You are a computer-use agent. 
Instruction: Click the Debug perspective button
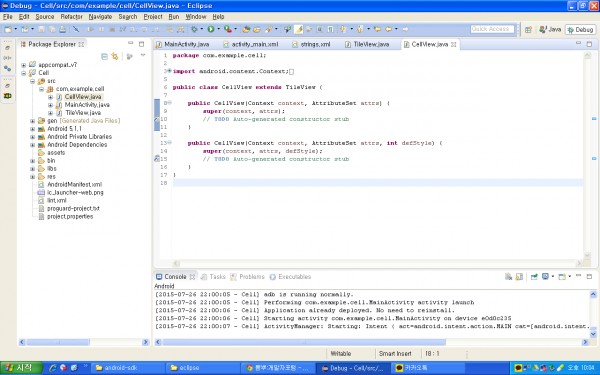[580, 29]
